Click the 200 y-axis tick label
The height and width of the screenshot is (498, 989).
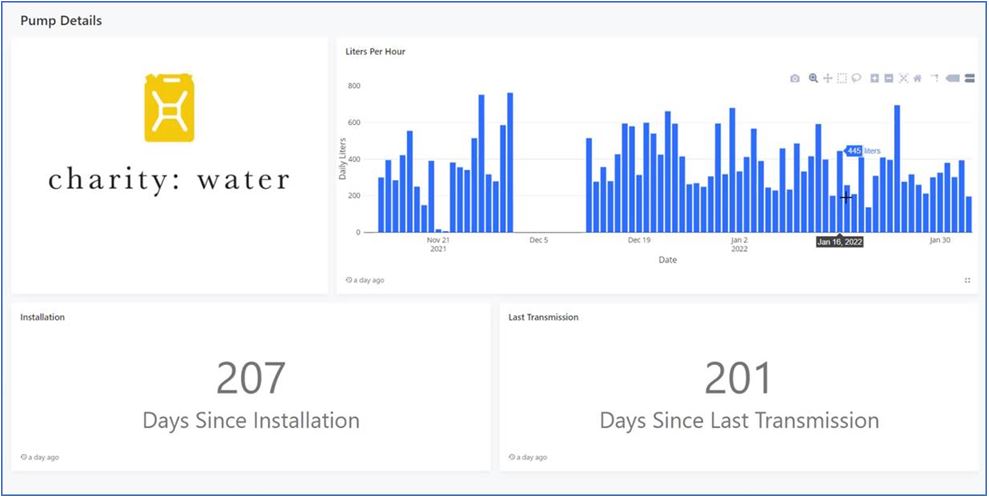(x=353, y=196)
